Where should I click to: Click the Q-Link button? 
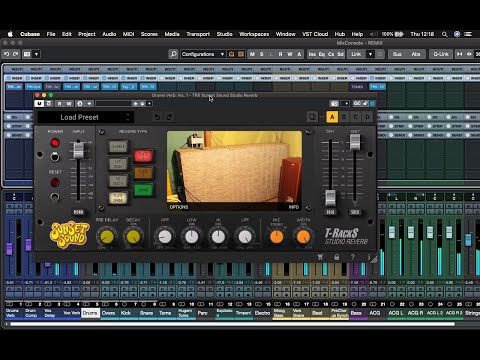pyautogui.click(x=441, y=54)
